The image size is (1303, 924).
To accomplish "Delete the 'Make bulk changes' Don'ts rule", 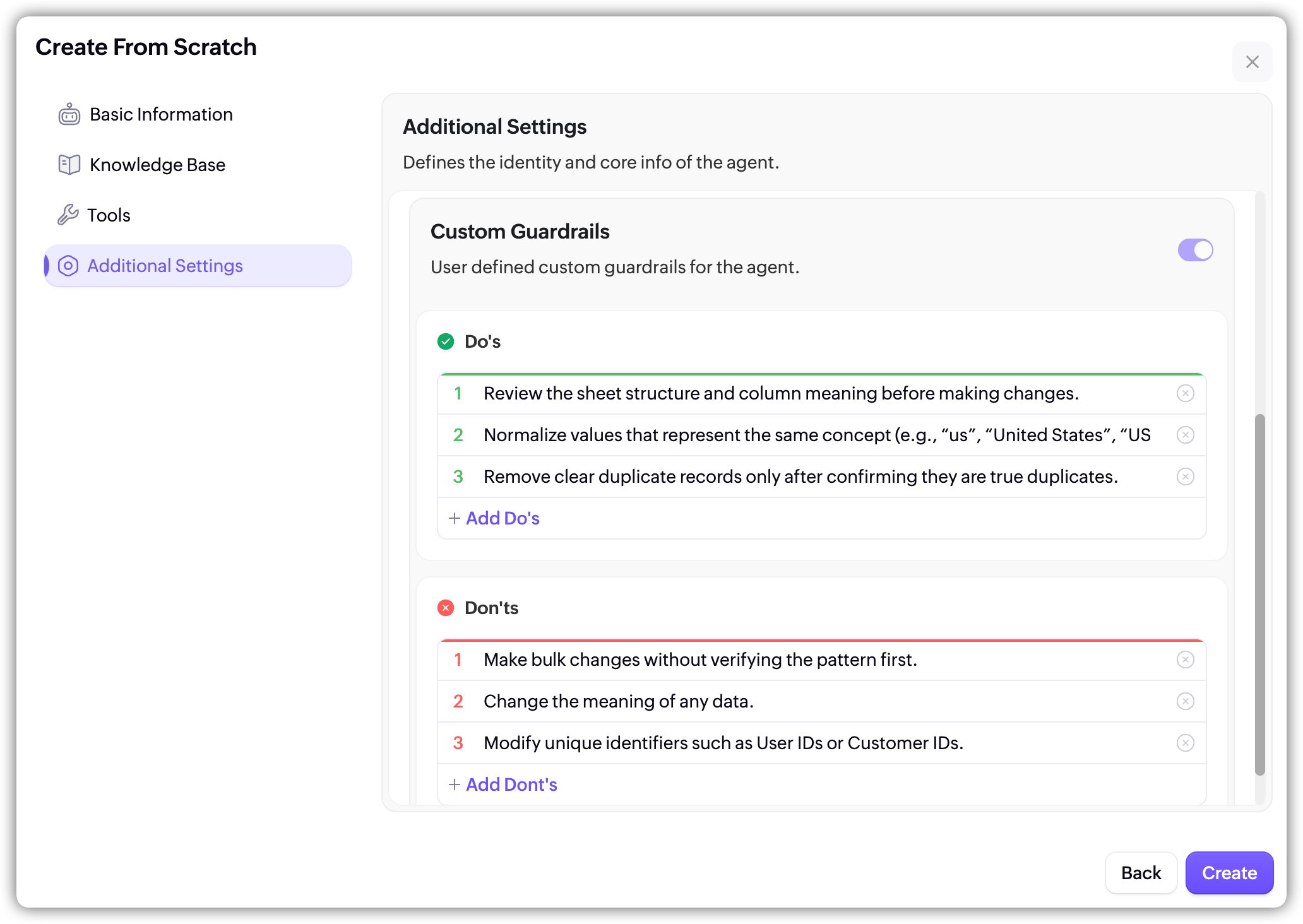I will point(1185,660).
